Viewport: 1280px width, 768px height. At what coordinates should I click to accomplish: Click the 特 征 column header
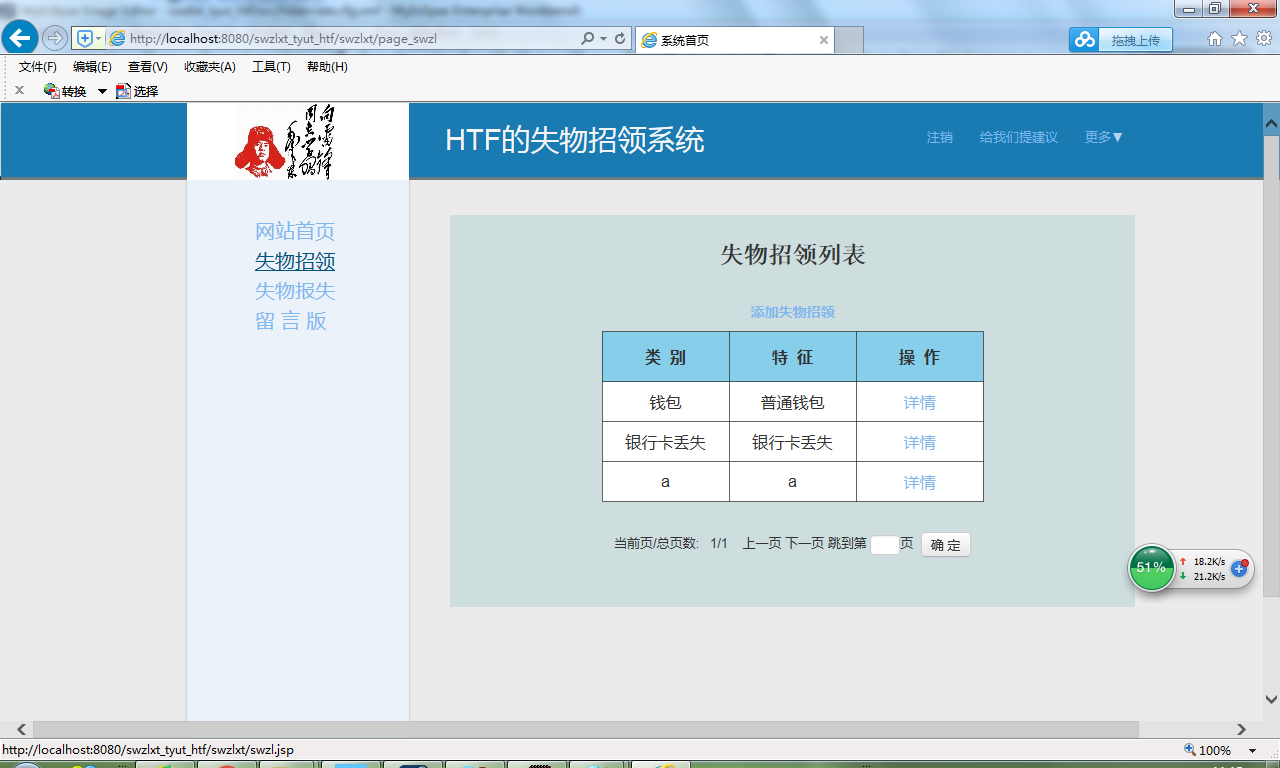(x=793, y=357)
